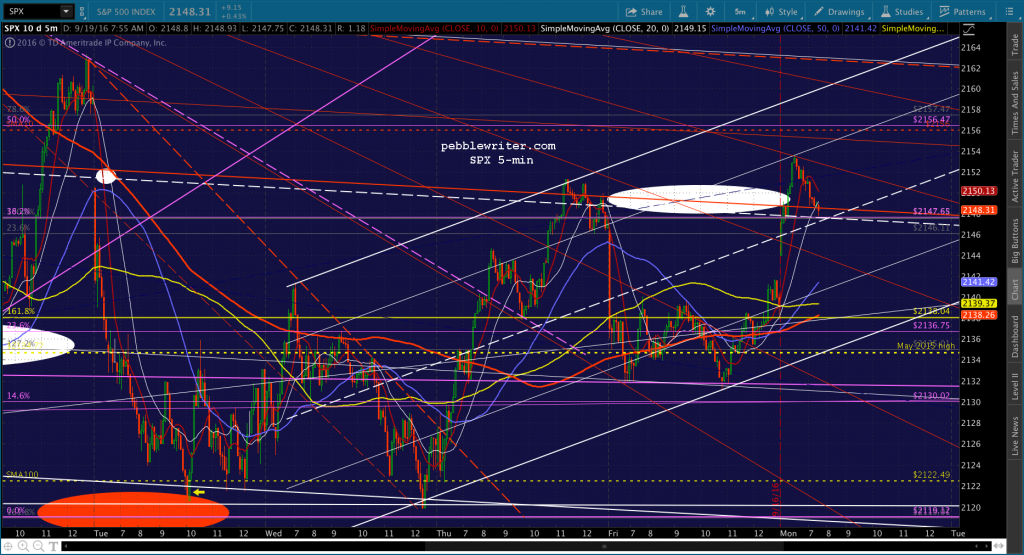Select the pan crosshair tool at bottom left

8,546
